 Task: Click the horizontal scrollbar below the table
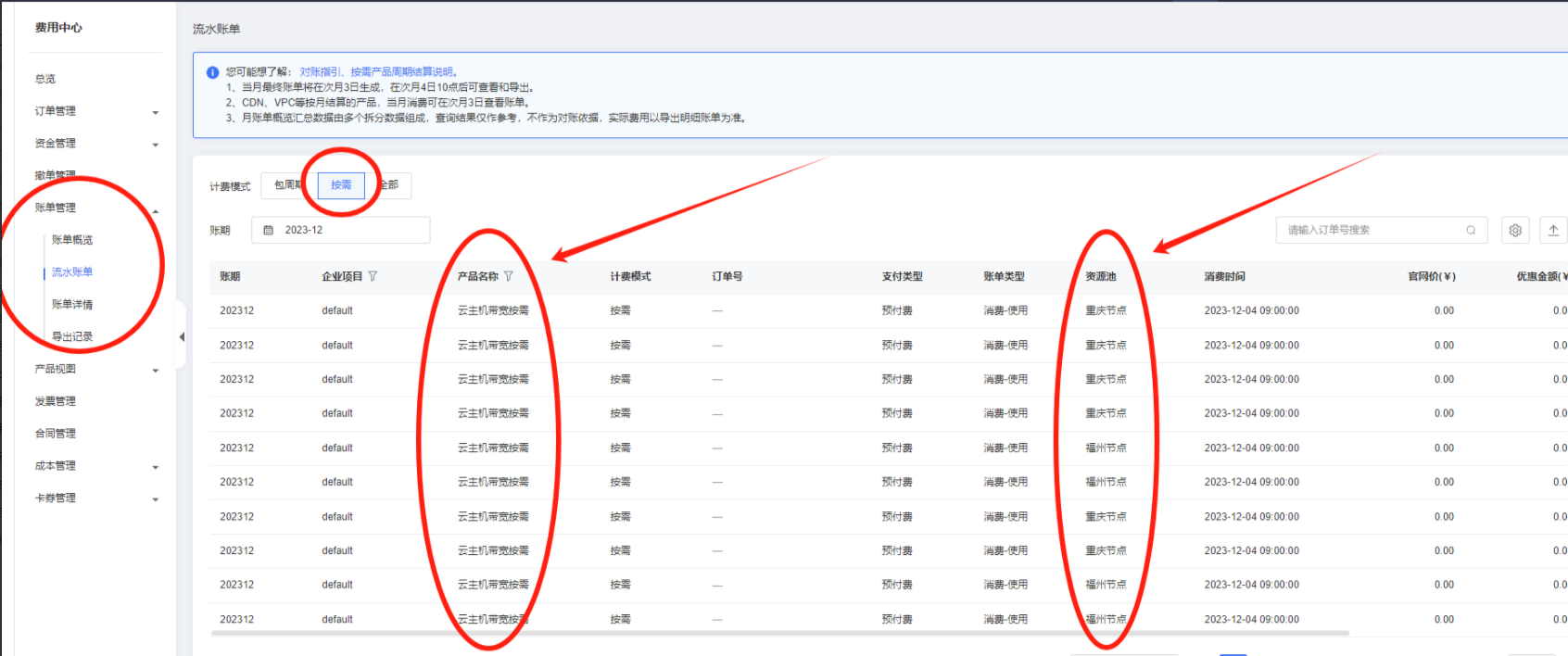click(778, 634)
